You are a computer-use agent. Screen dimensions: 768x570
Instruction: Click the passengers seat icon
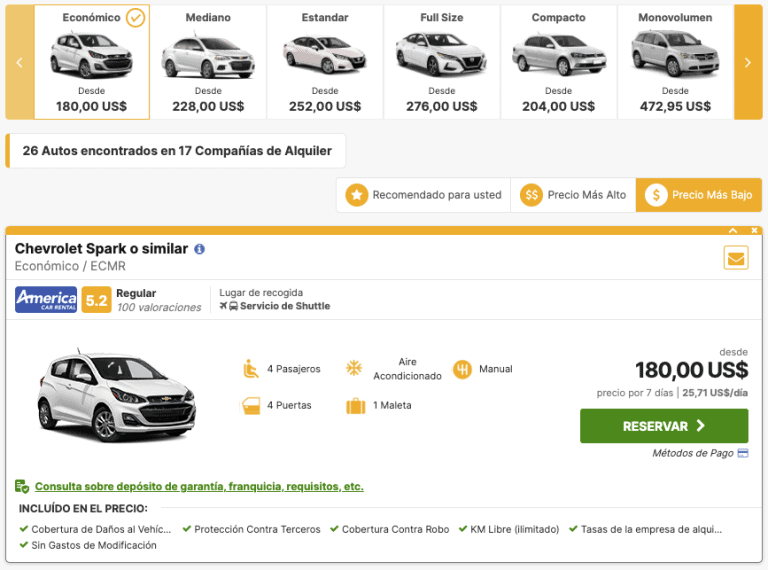pos(251,369)
